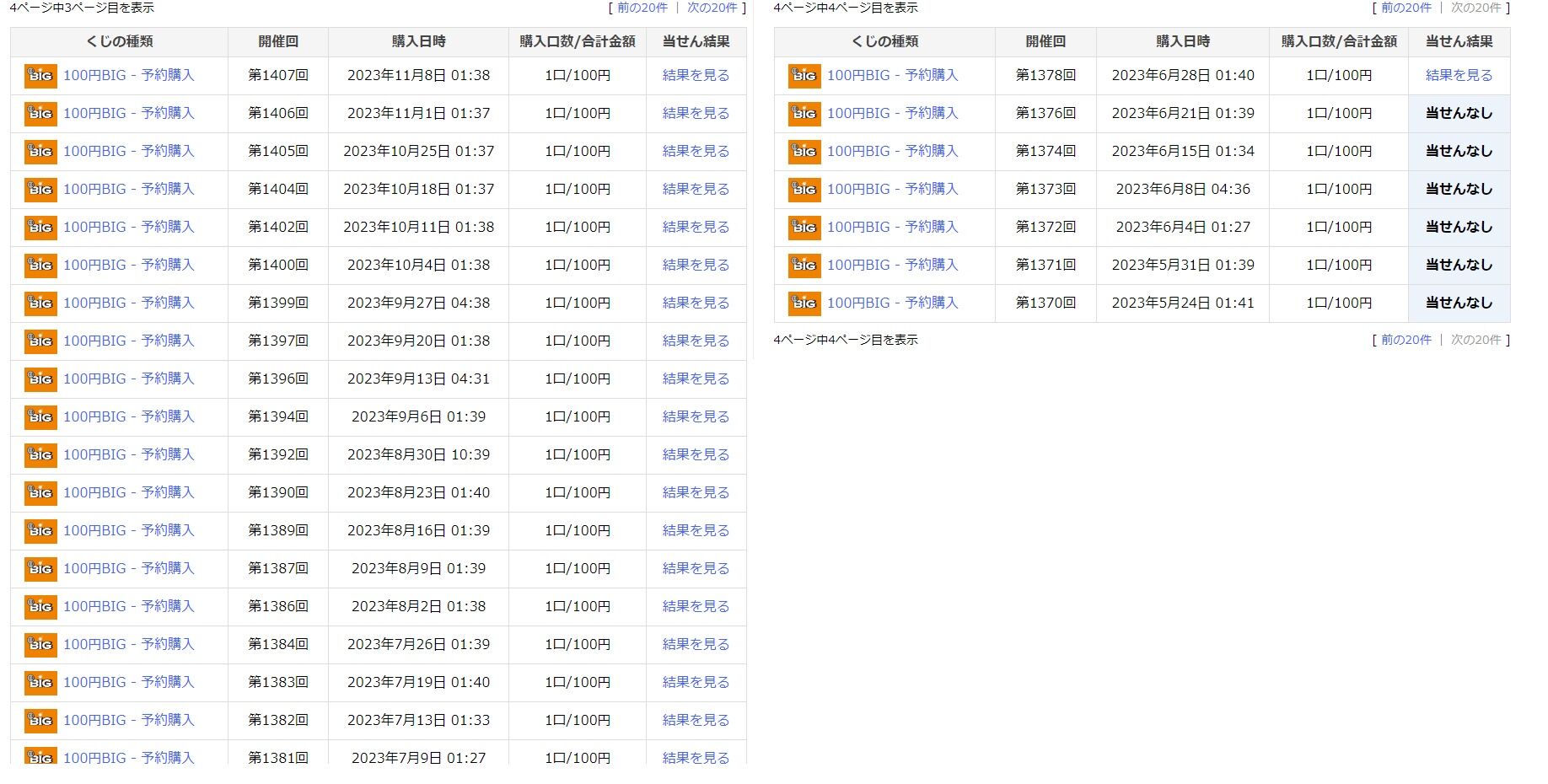The image size is (1548, 784).
Task: Click the BIG logo icon in row 第1390回
Action: (40, 493)
